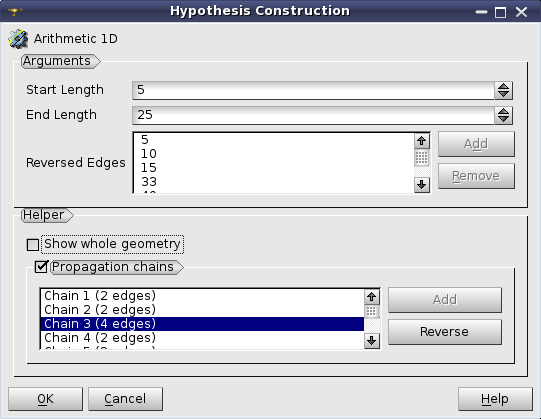Viewport: 541px width, 419px height.
Task: Click the chains list scroll-up arrow
Action: pos(372,296)
